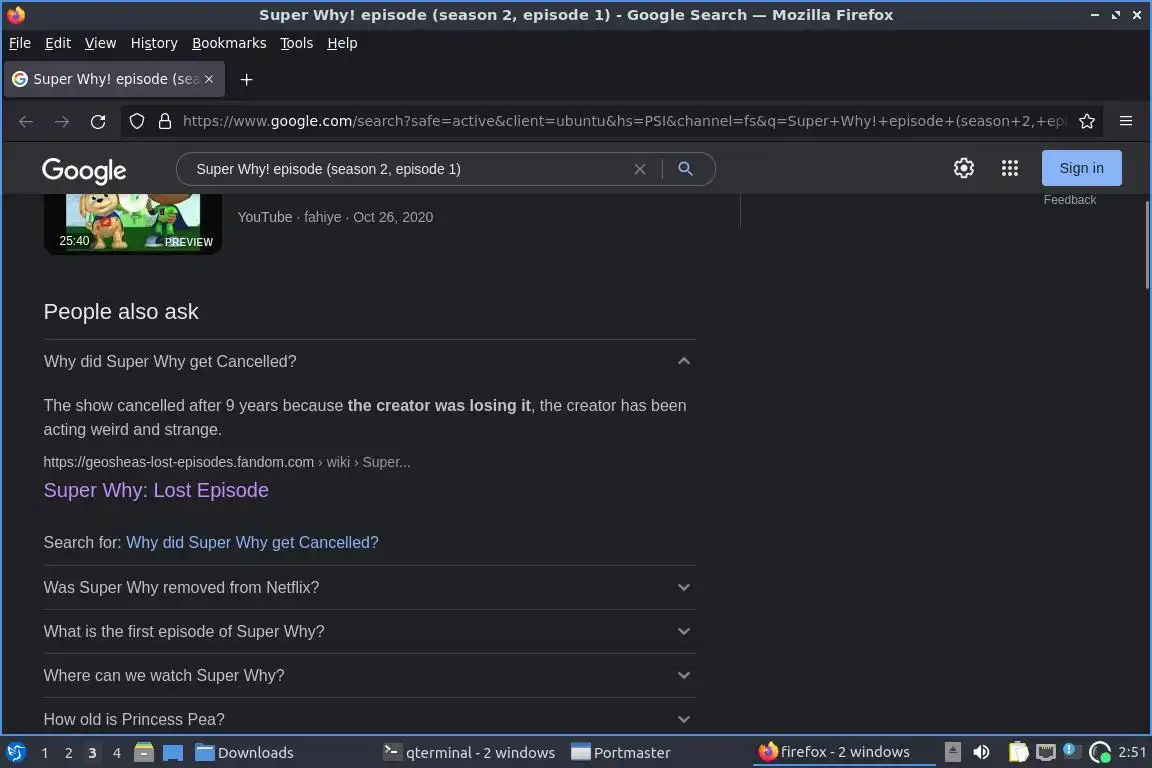Clear the Google search box text
Image resolution: width=1152 pixels, height=768 pixels.
[x=640, y=169]
